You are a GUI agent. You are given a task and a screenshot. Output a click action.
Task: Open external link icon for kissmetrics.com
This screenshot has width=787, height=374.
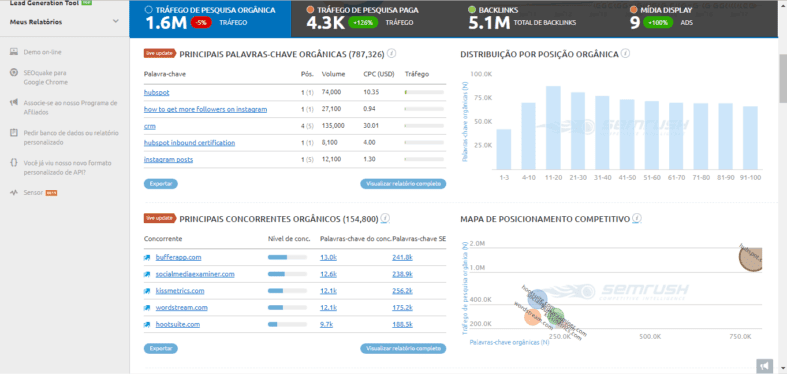click(x=147, y=291)
